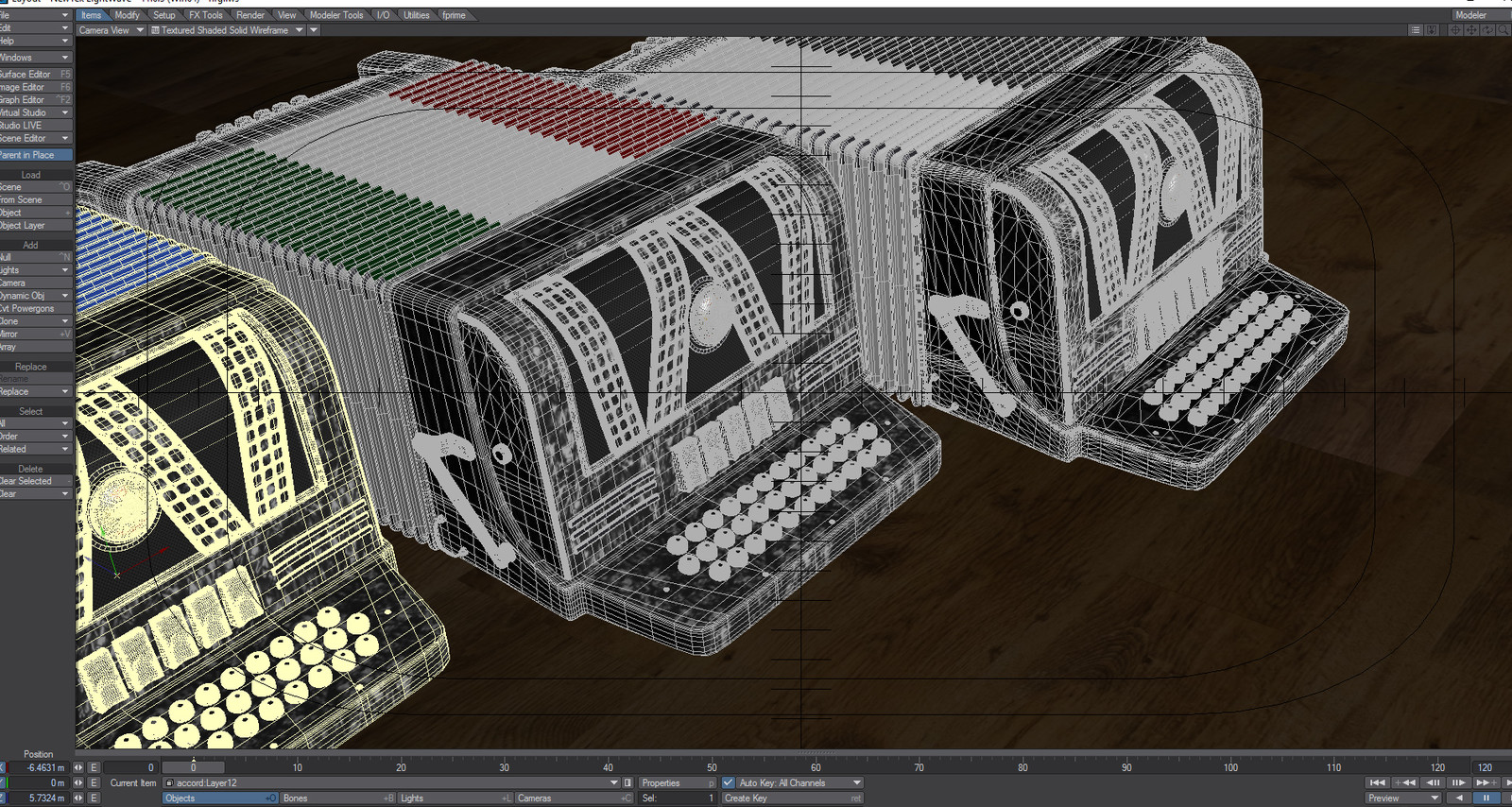Click the viewport pan move icon

(1471, 30)
